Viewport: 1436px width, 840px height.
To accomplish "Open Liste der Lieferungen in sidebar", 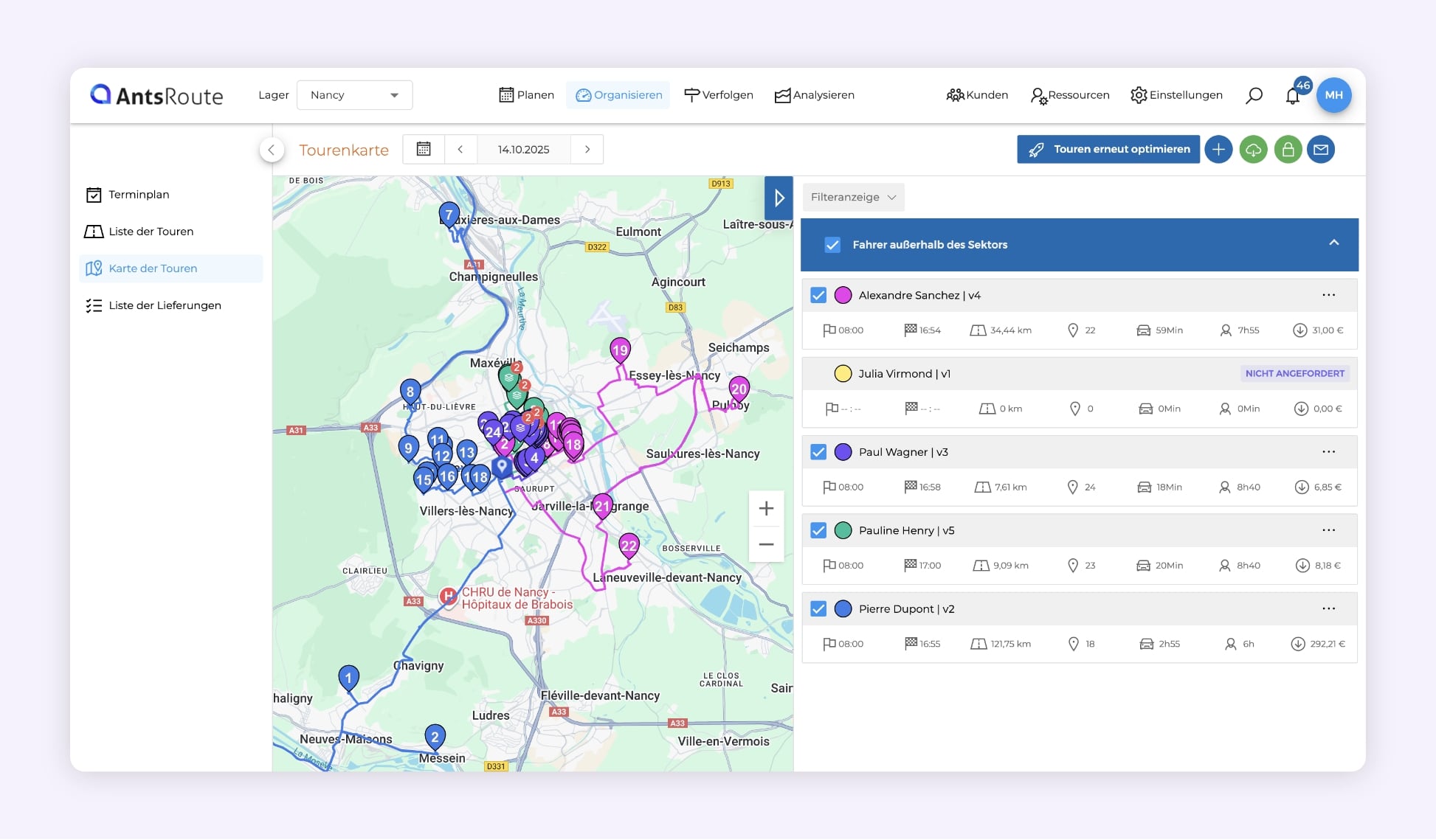I will (x=165, y=305).
